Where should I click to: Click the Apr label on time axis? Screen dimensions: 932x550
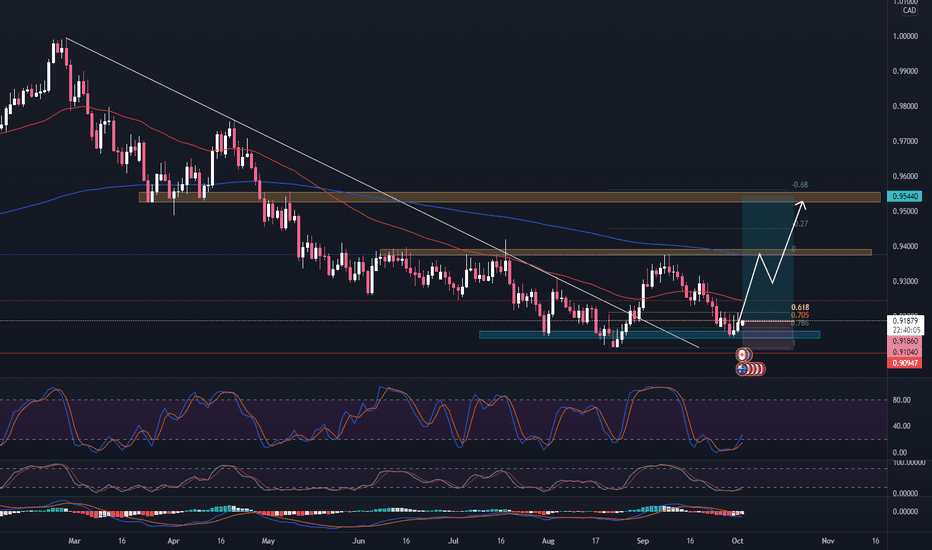[173, 541]
